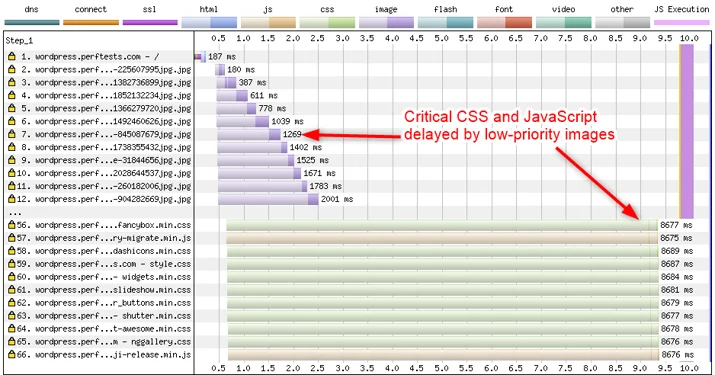
Task: Click the css legend color bar
Action: 327,22
